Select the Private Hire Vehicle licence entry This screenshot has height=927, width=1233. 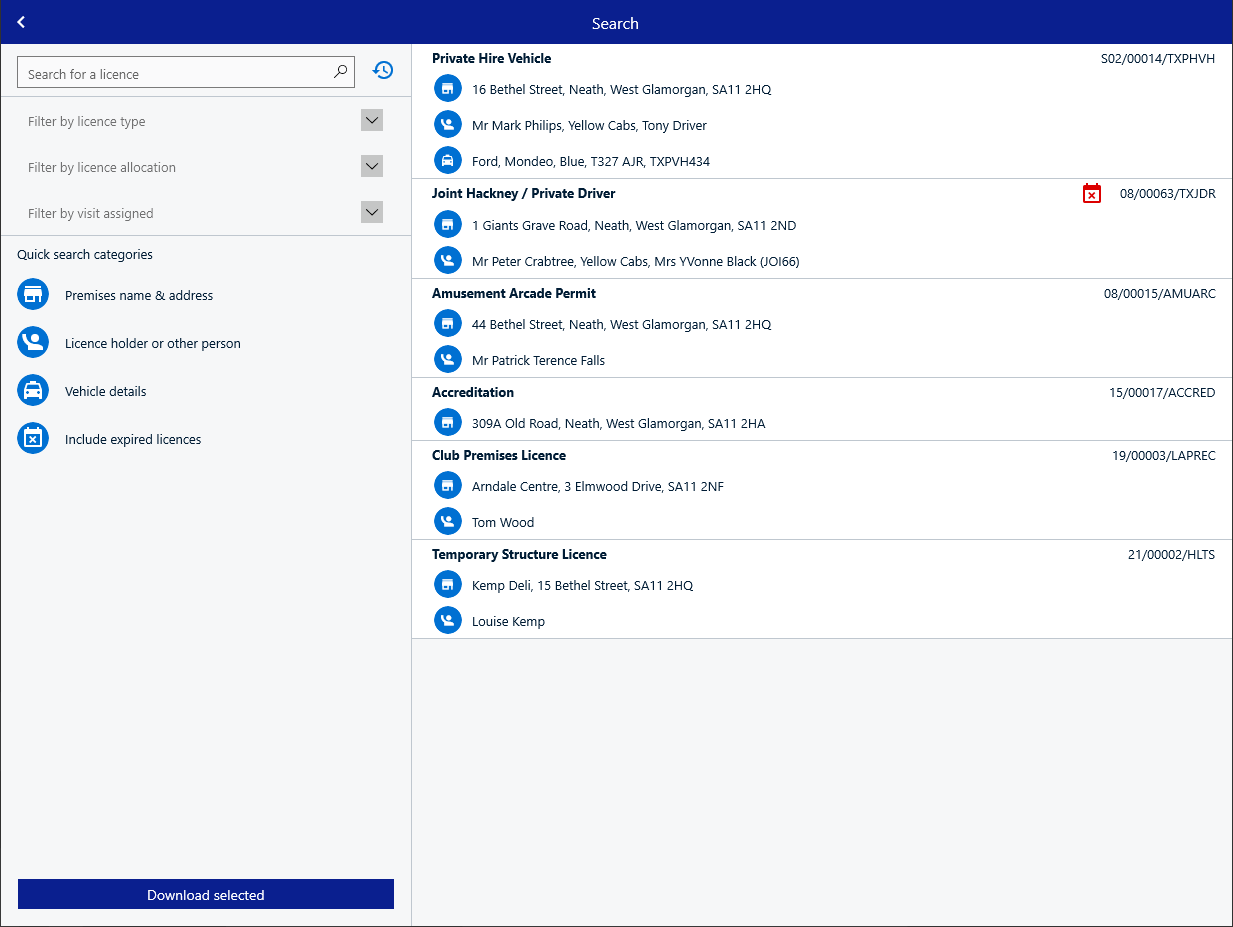coord(822,111)
